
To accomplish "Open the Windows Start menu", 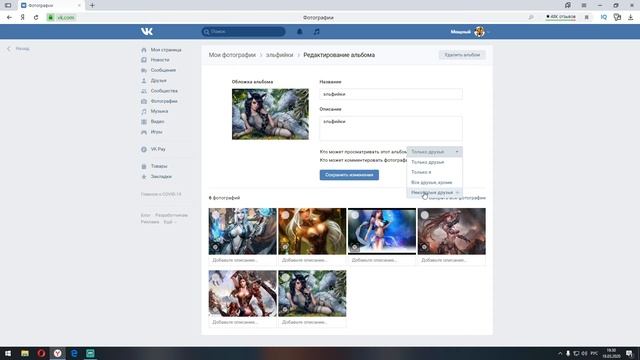I will click(x=8, y=353).
